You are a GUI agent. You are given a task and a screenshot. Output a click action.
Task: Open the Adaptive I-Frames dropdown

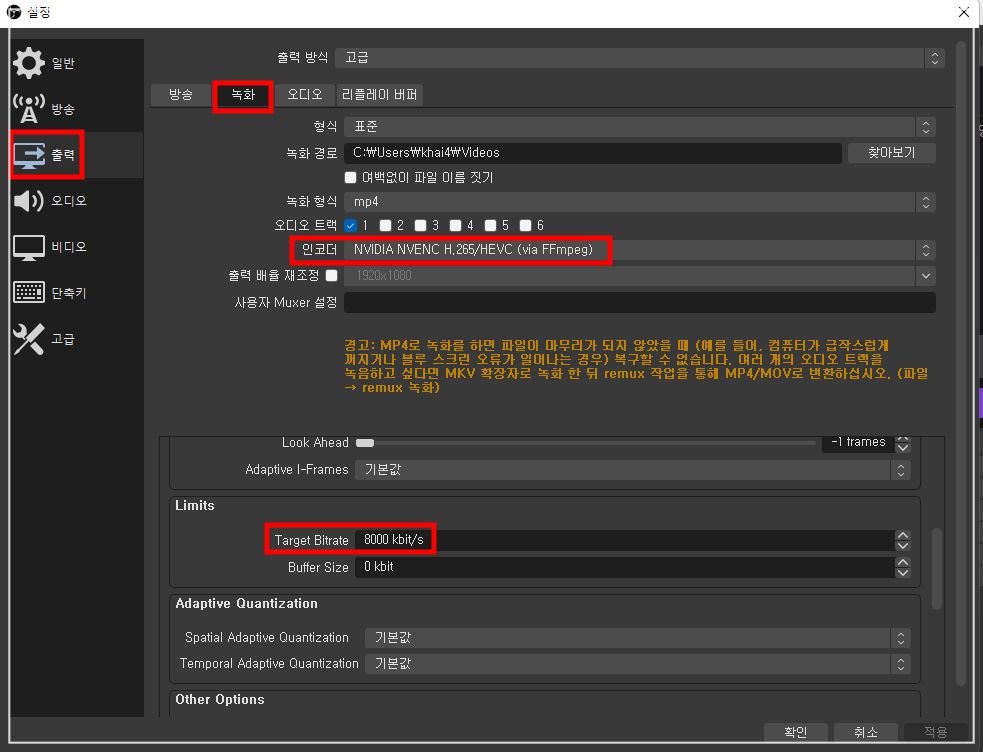pos(633,470)
